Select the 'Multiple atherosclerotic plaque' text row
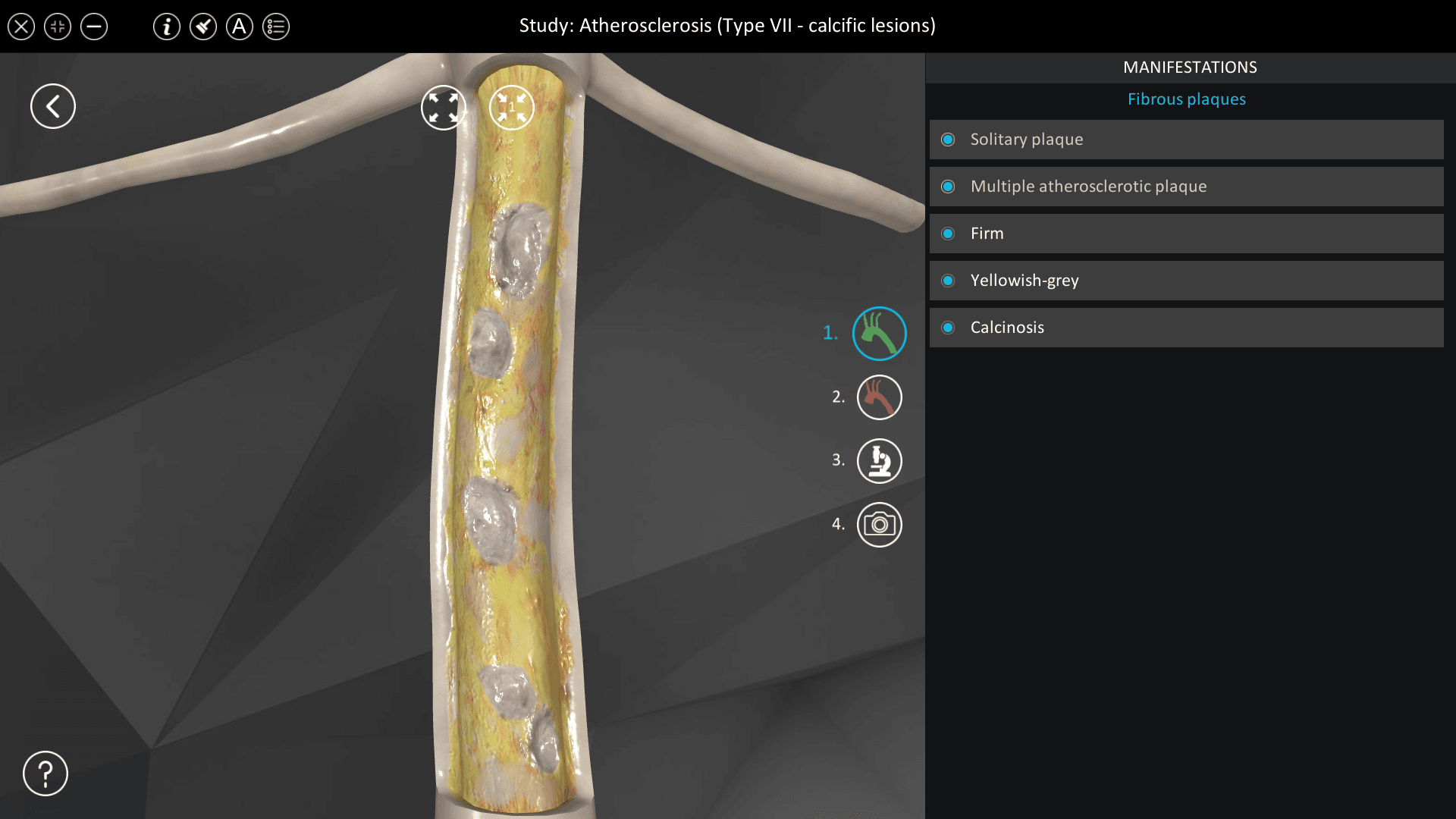 pyautogui.click(x=1187, y=187)
